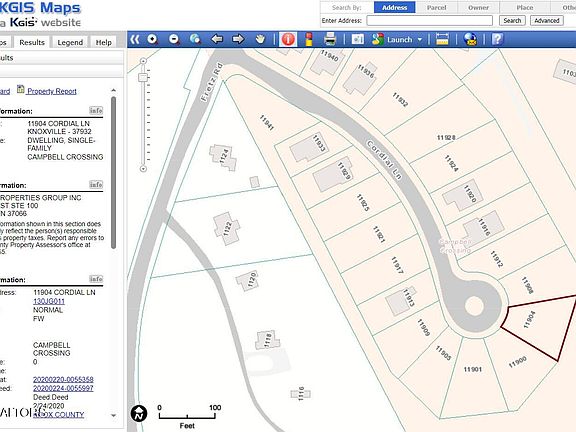
Task: Click the Google Maps launch icon
Action: pyautogui.click(x=378, y=39)
